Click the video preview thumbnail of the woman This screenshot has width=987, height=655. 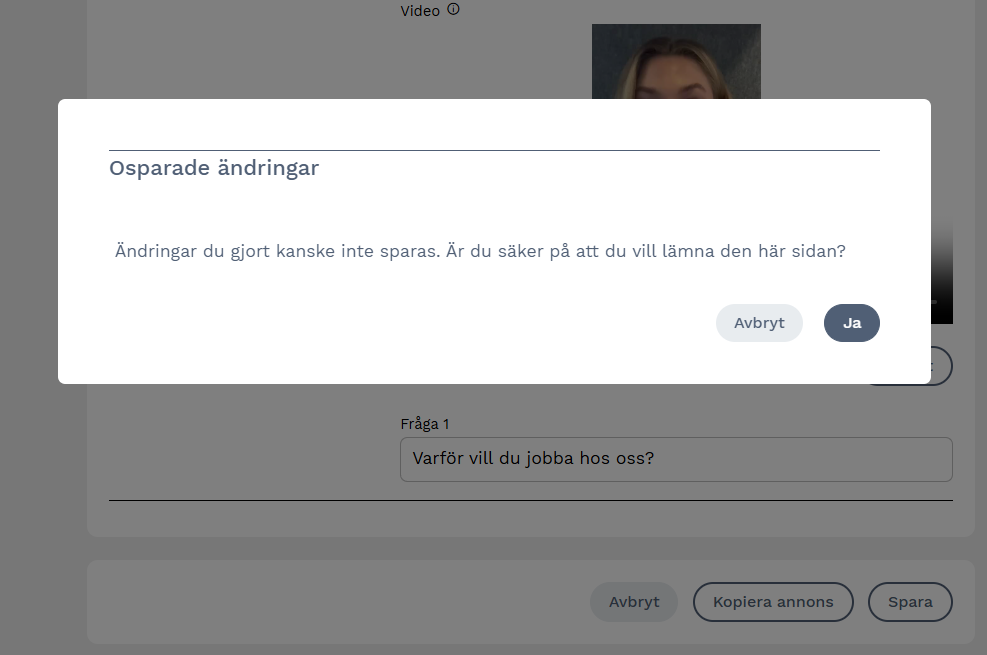tap(676, 62)
